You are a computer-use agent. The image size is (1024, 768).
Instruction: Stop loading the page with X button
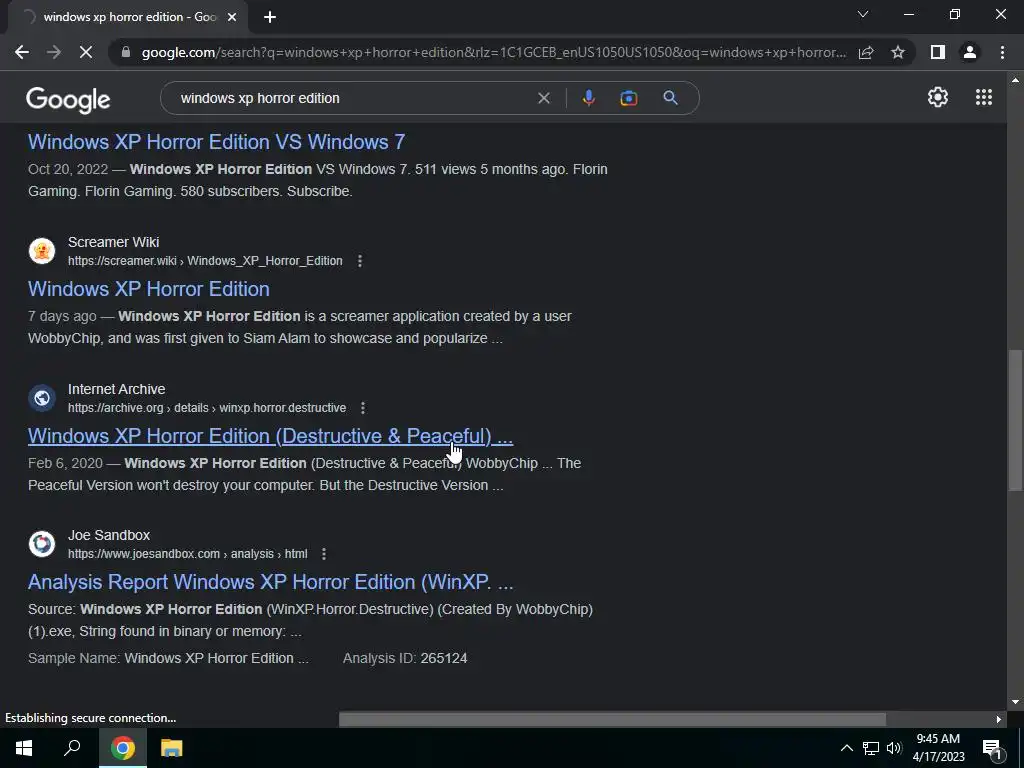[x=86, y=52]
